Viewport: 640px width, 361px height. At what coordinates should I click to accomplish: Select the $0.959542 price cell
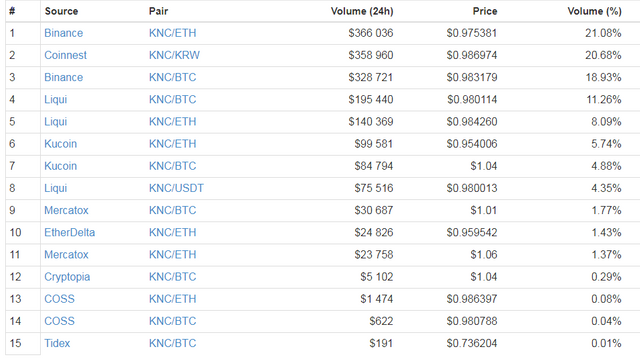coord(472,232)
